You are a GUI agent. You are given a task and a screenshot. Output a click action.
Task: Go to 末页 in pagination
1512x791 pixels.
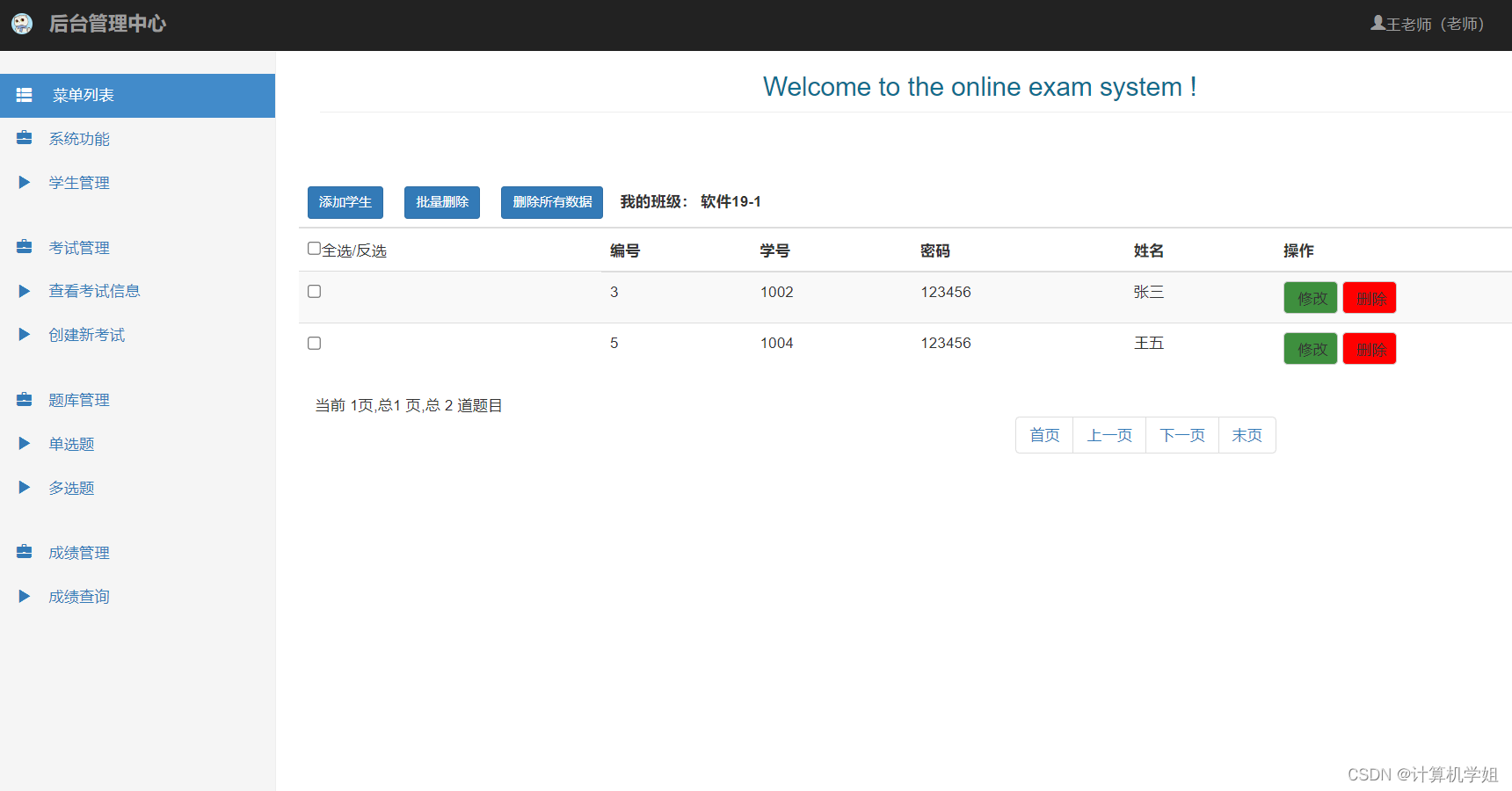tap(1247, 435)
